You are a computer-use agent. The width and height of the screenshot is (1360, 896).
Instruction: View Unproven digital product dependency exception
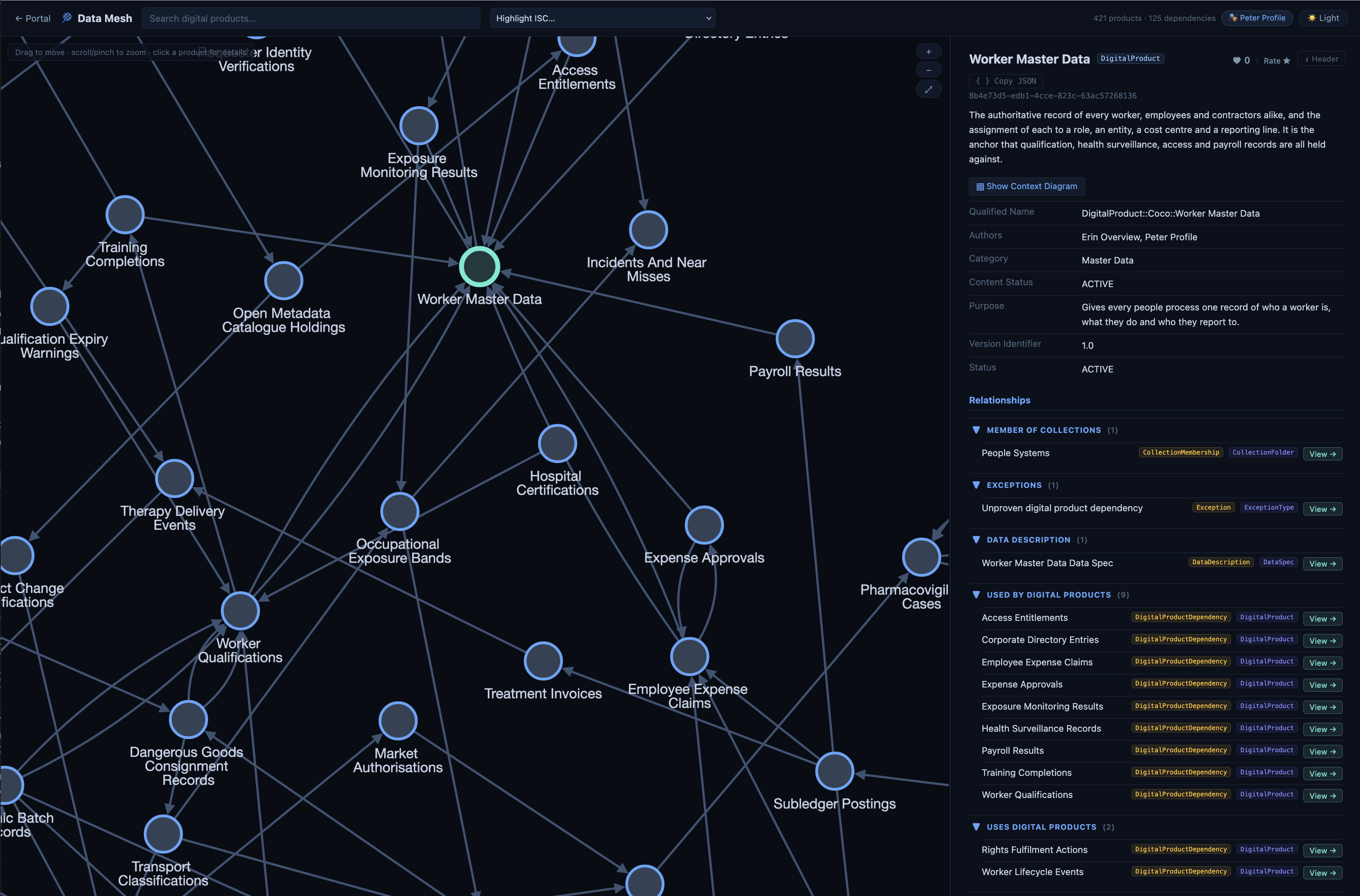coord(1322,508)
